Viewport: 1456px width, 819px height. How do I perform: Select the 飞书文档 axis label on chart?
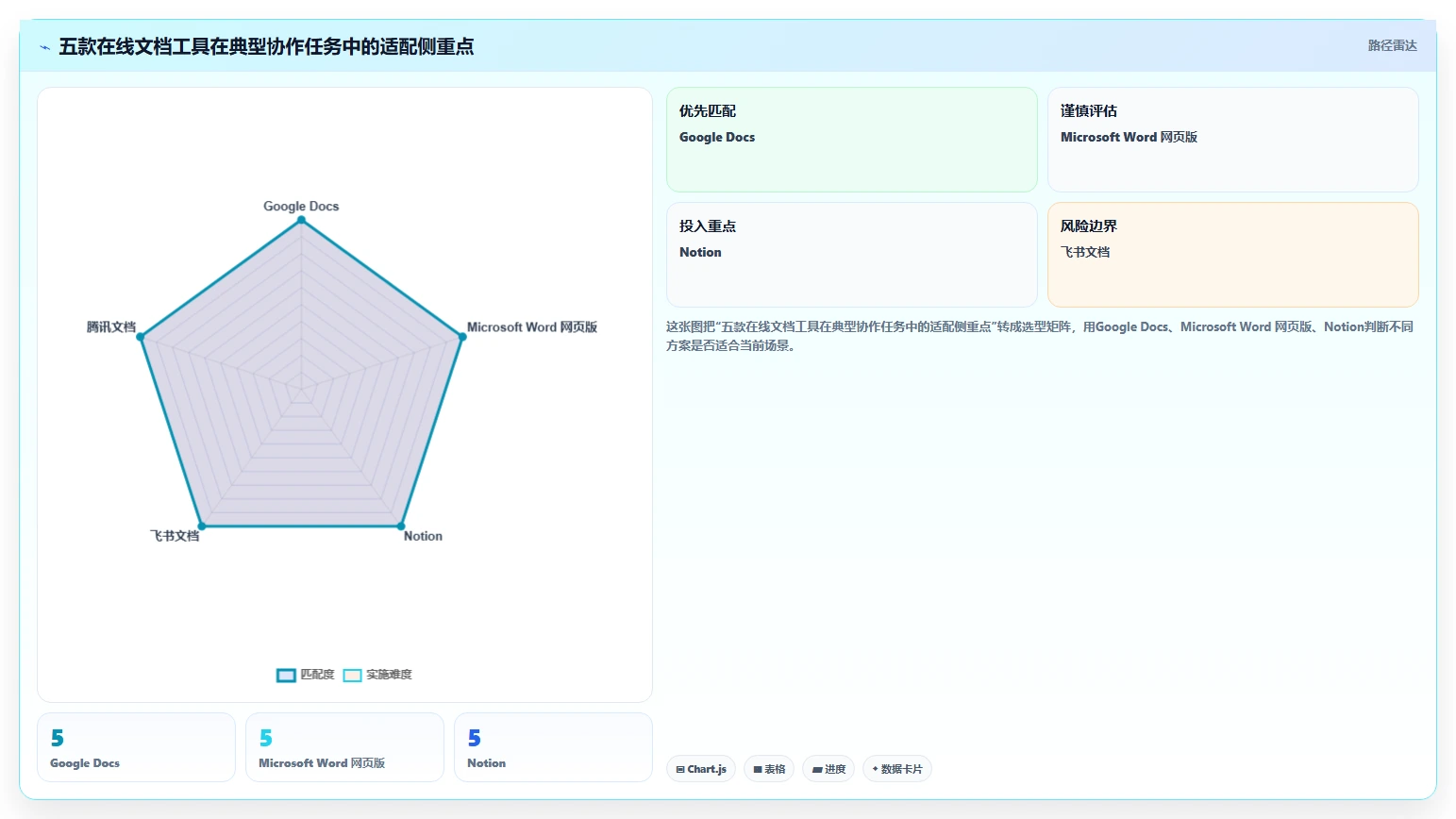pos(175,536)
